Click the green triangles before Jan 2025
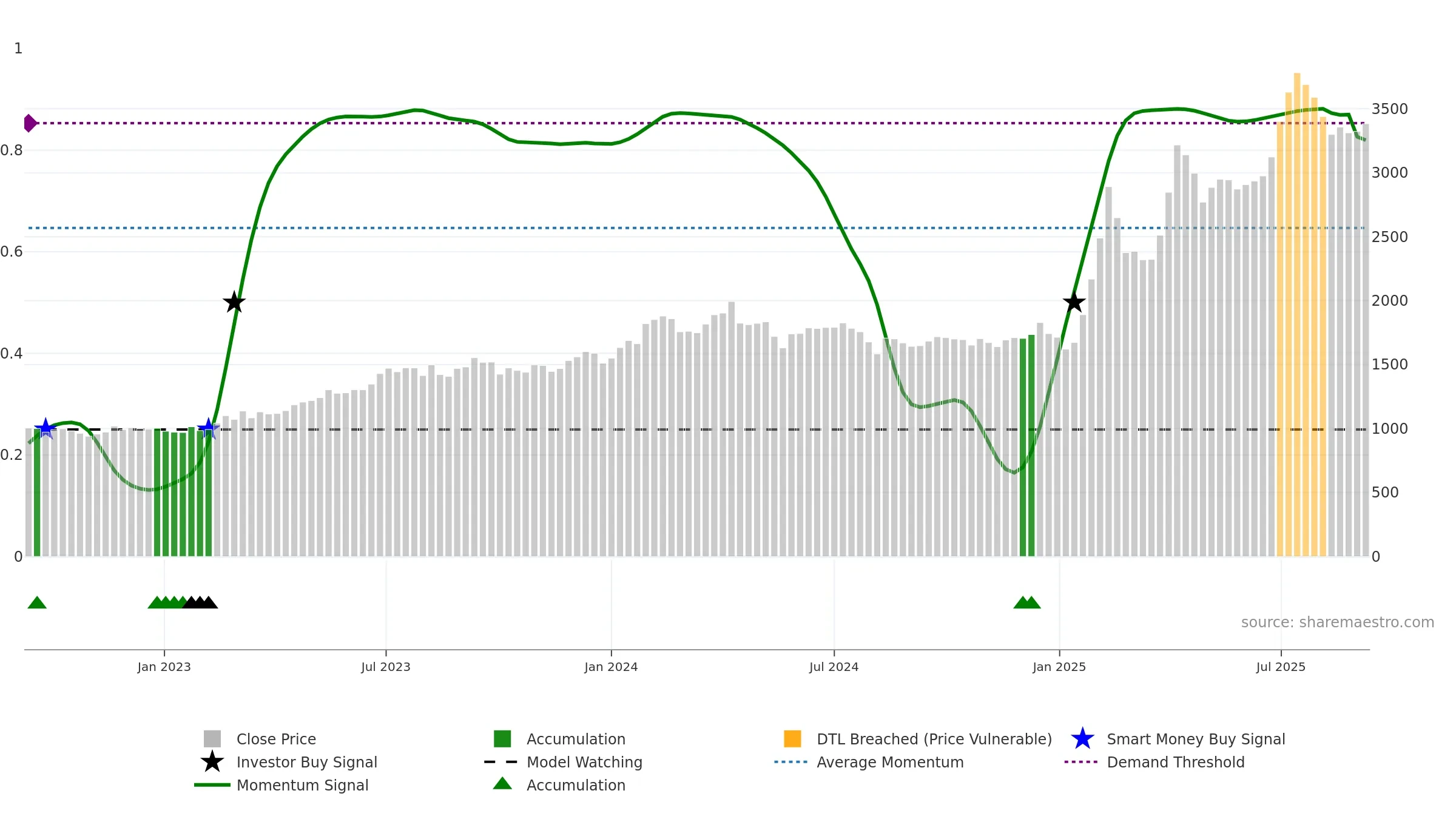This screenshot has width=1456, height=819. point(1026,602)
